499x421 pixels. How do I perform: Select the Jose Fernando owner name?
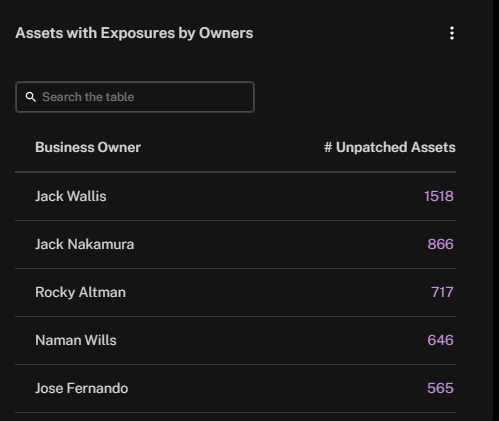pos(82,388)
